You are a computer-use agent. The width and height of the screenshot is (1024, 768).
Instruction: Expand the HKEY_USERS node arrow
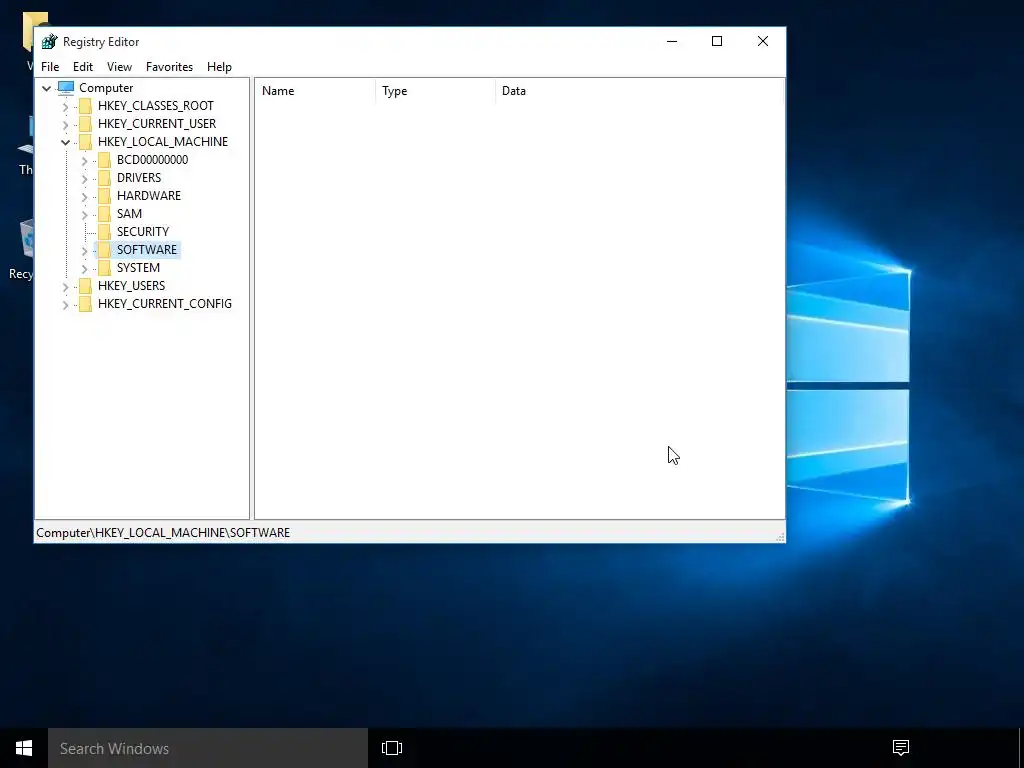point(65,287)
